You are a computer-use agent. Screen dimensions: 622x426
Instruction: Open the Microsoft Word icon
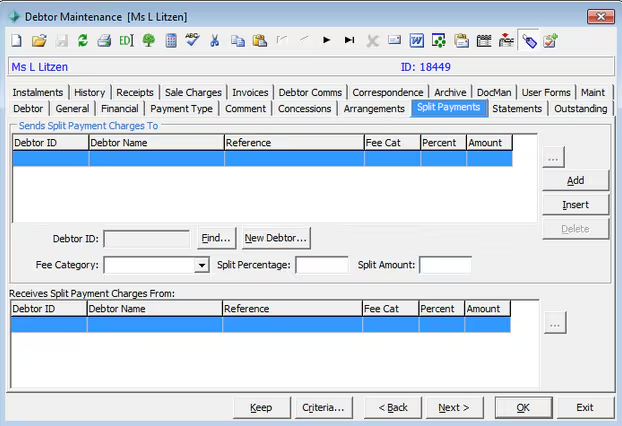(416, 41)
